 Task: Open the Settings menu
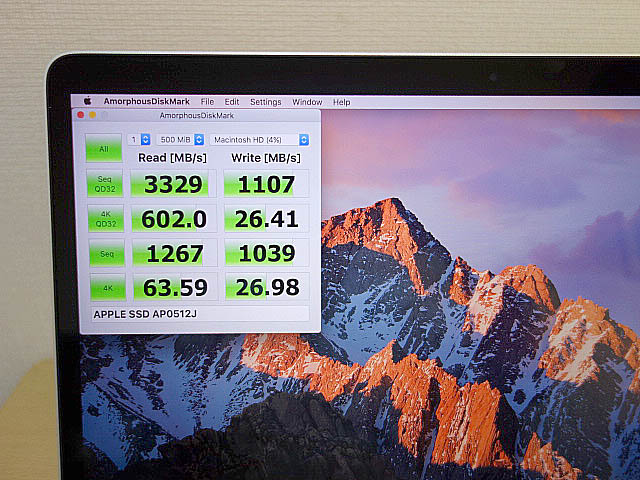265,102
